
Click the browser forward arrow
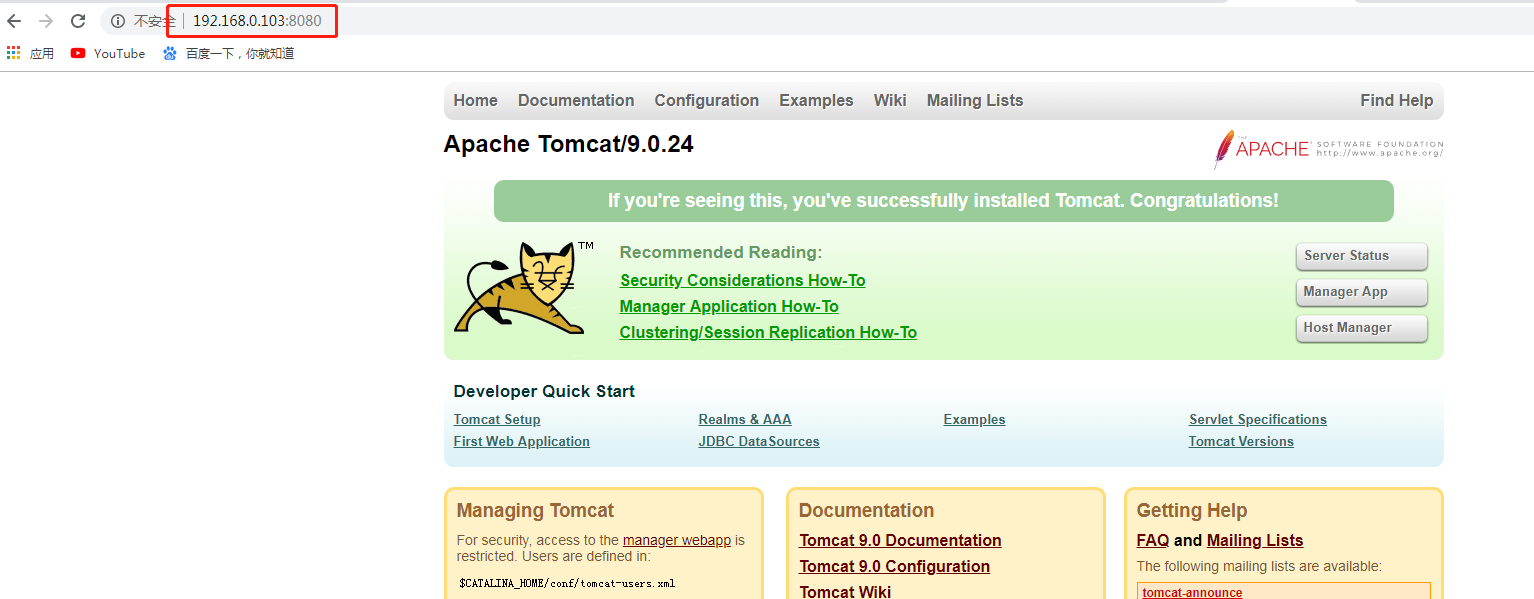point(46,21)
